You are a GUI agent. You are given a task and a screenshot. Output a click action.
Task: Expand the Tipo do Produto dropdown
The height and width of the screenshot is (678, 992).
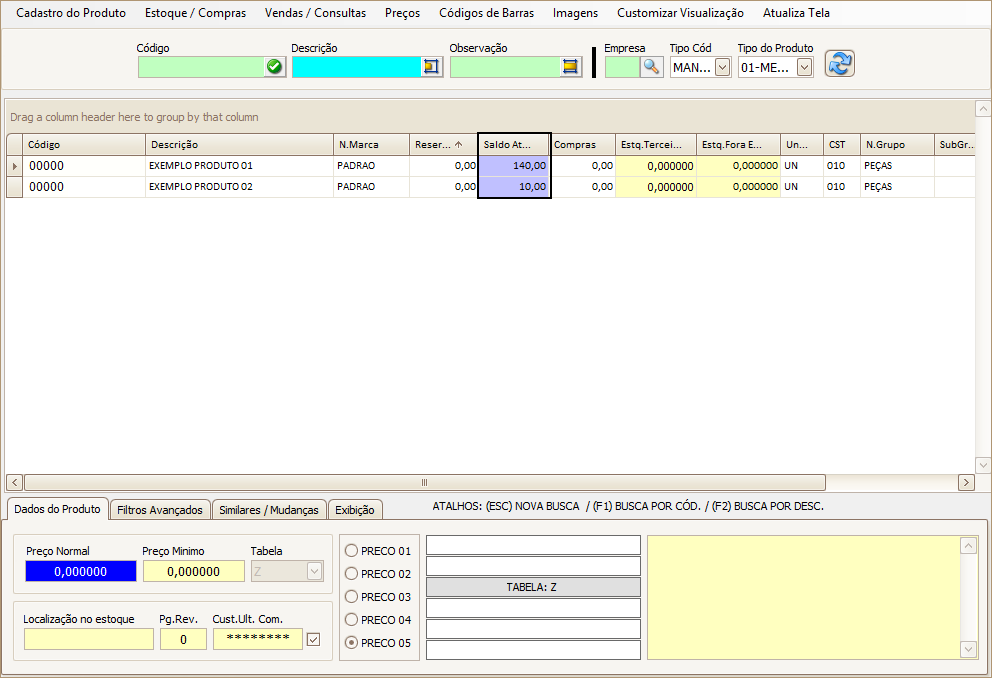click(x=804, y=67)
